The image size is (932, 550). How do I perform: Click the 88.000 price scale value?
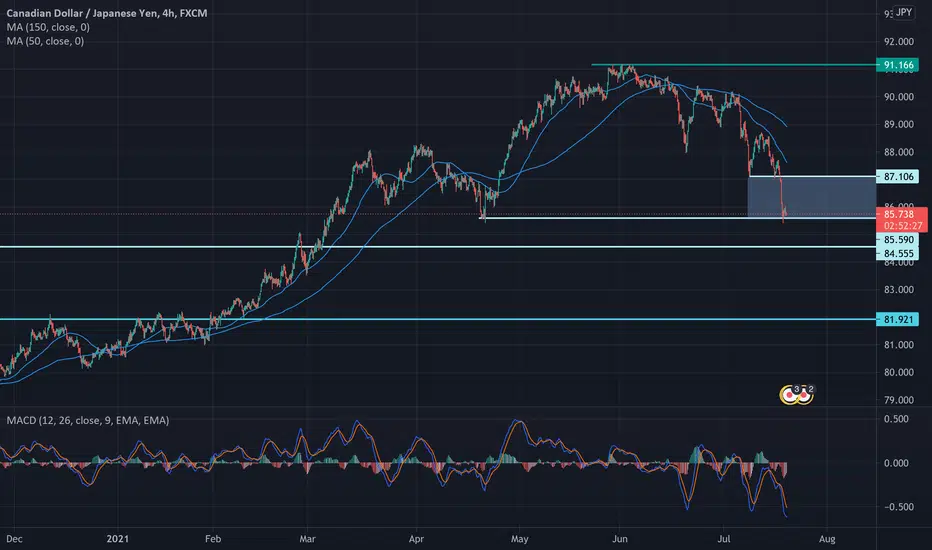tap(899, 152)
